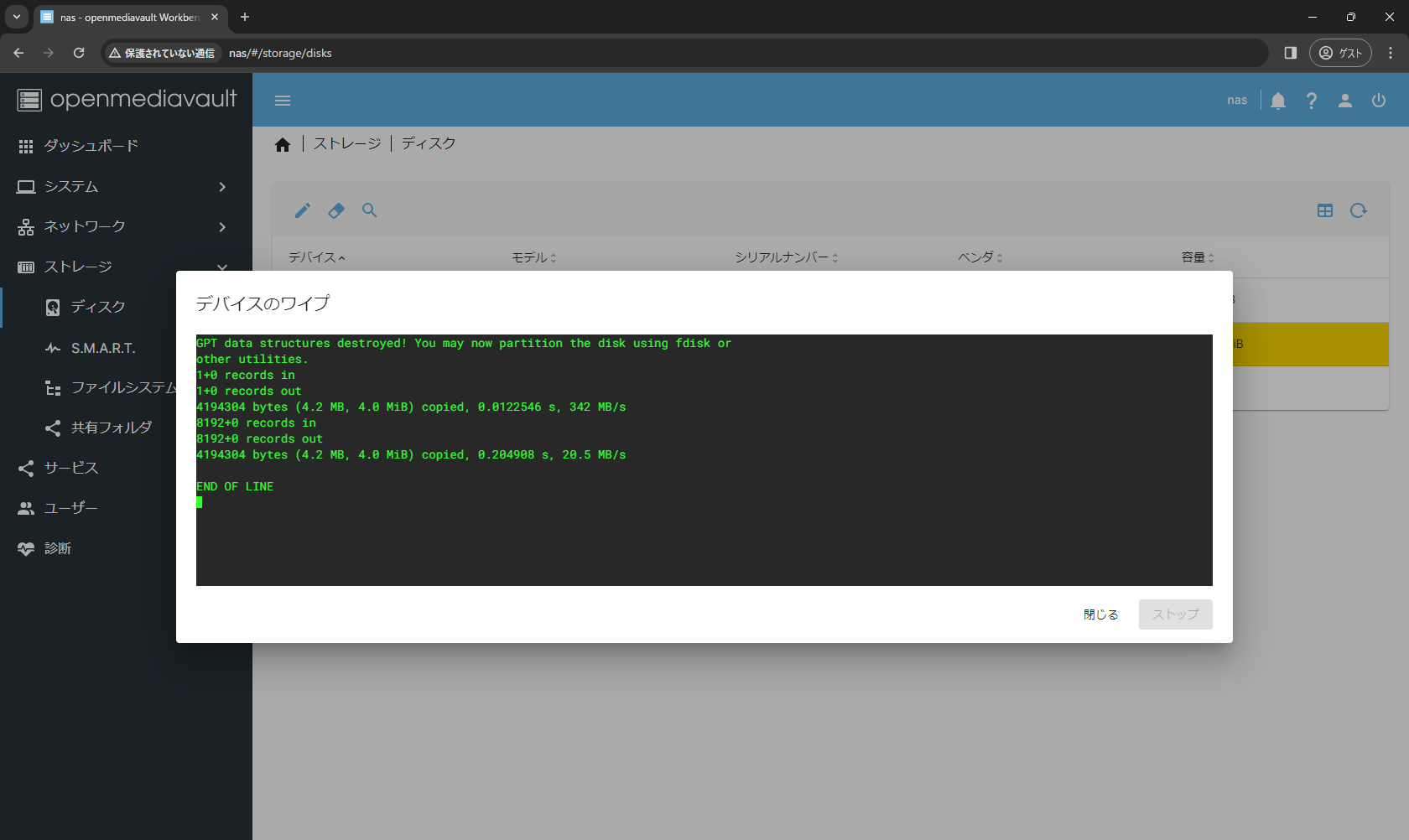Collapse the ストレージ menu section
1409x840 pixels.
click(x=222, y=267)
